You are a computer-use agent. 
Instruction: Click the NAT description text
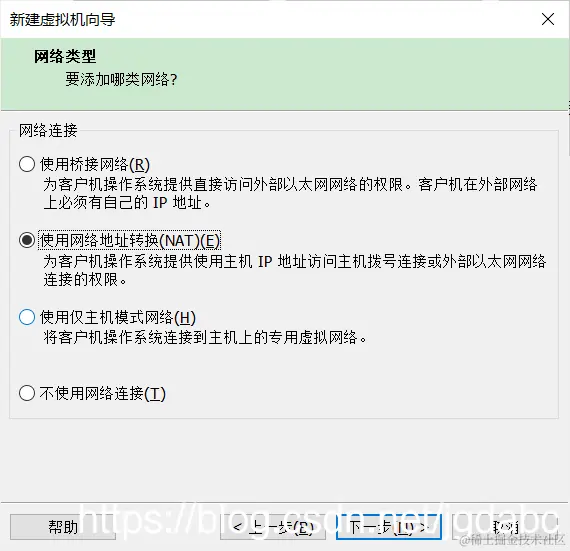coord(294,270)
